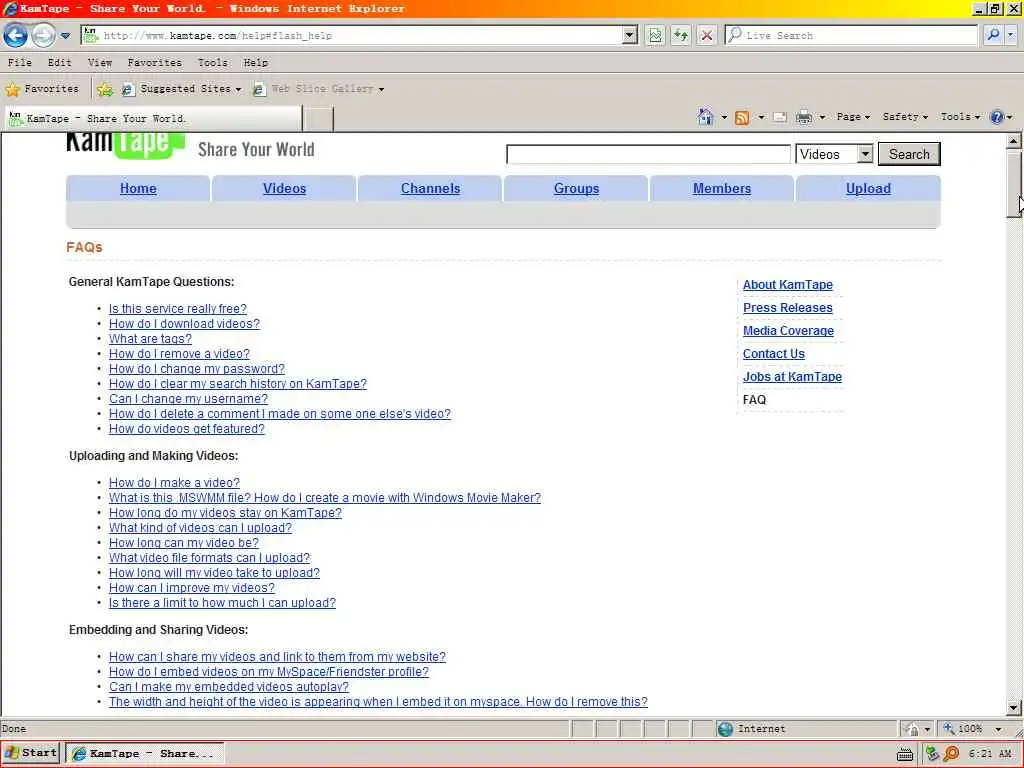Go to the Groups navigation tab

[576, 189]
